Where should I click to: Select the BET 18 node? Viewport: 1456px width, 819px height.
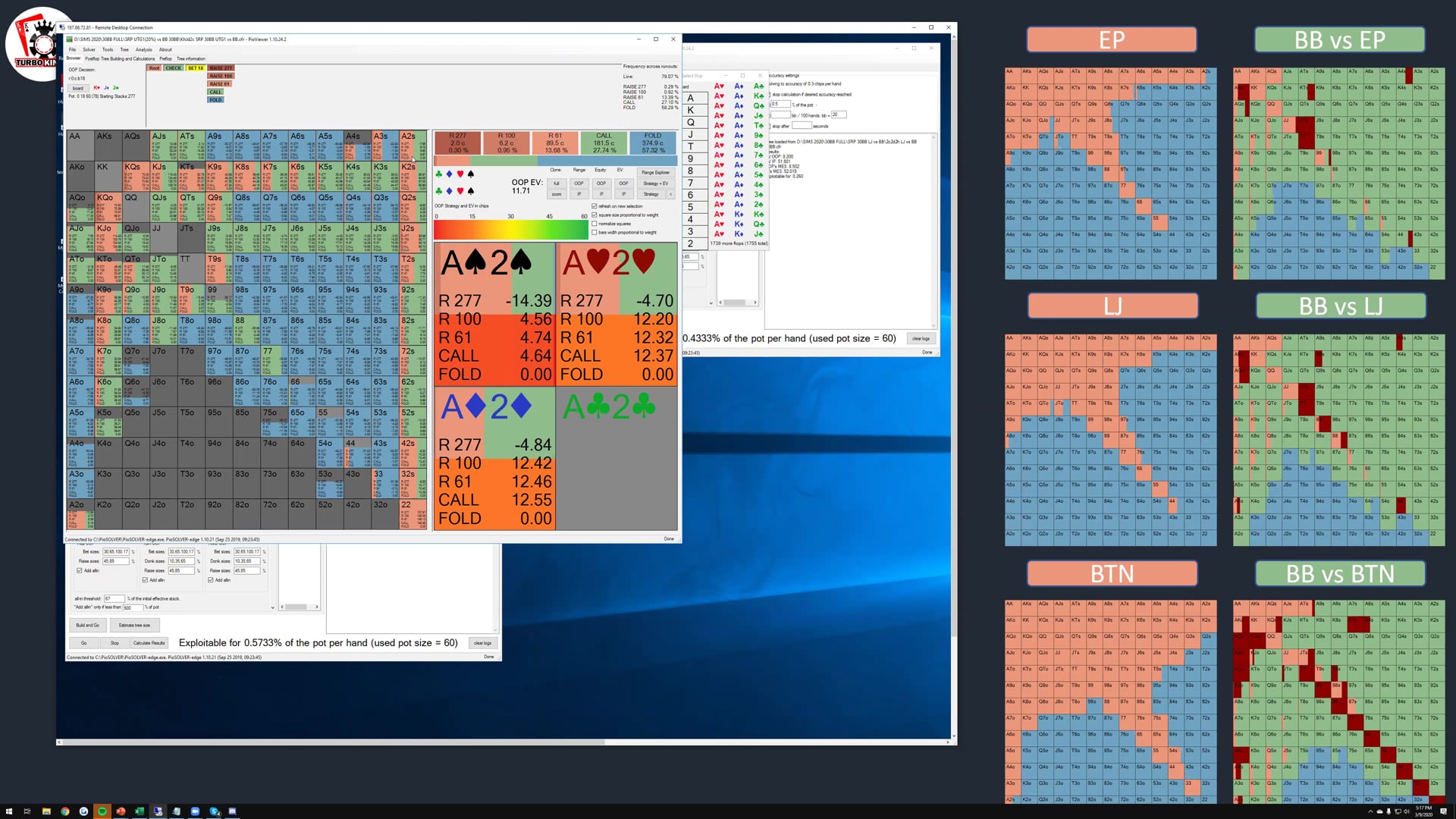tap(196, 68)
